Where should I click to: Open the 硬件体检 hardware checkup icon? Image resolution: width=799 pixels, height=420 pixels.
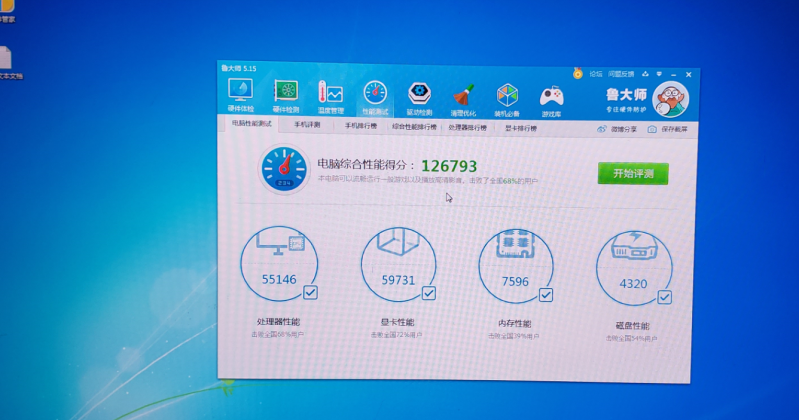coord(240,95)
